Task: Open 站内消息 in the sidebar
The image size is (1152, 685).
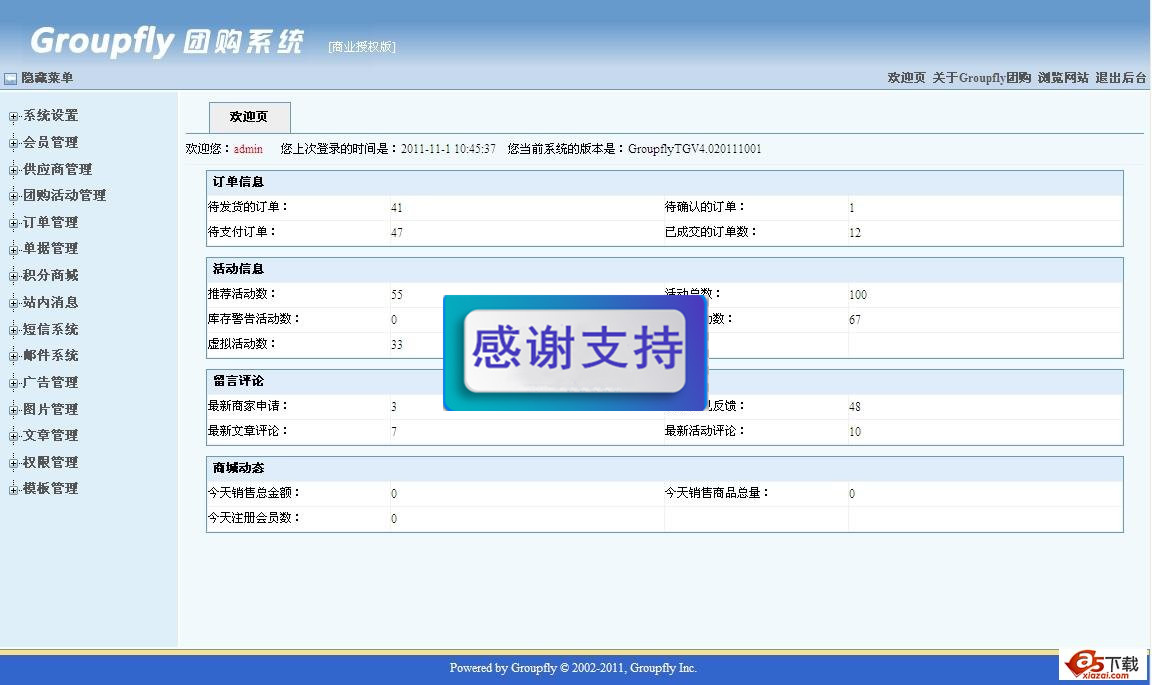Action: click(50, 302)
